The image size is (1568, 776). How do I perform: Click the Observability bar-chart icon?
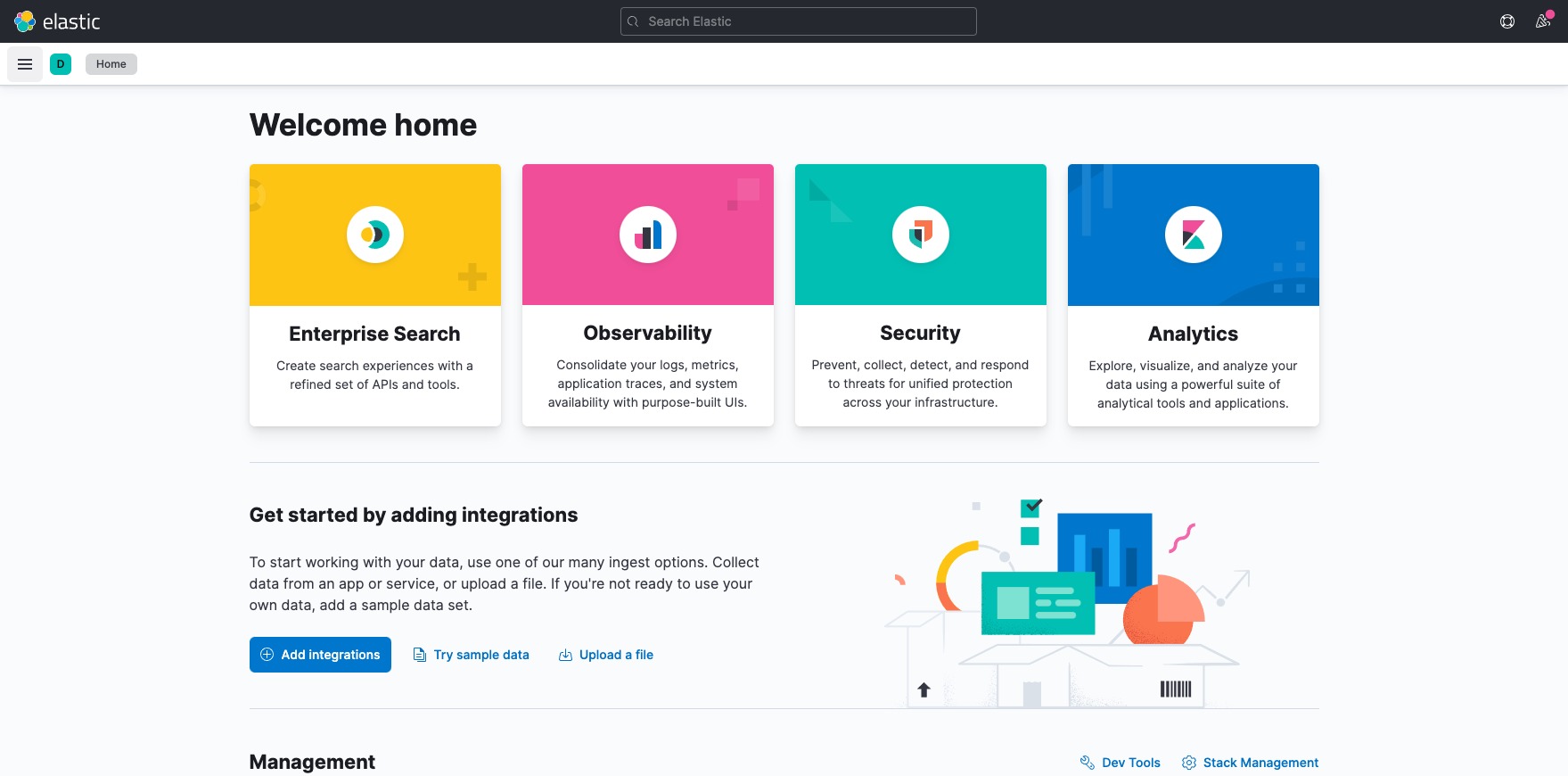point(648,235)
